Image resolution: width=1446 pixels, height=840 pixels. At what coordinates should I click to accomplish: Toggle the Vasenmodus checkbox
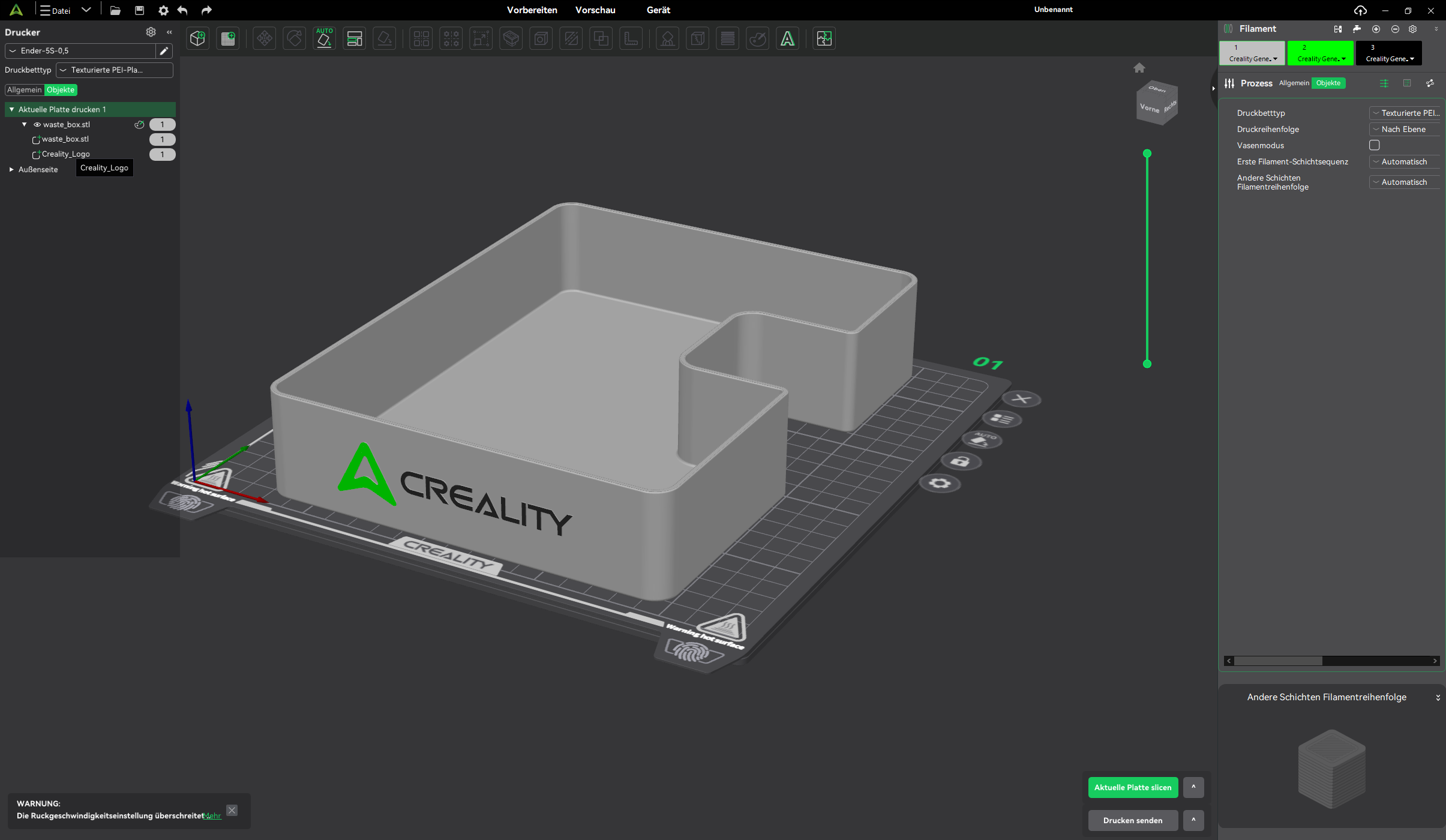click(1375, 145)
